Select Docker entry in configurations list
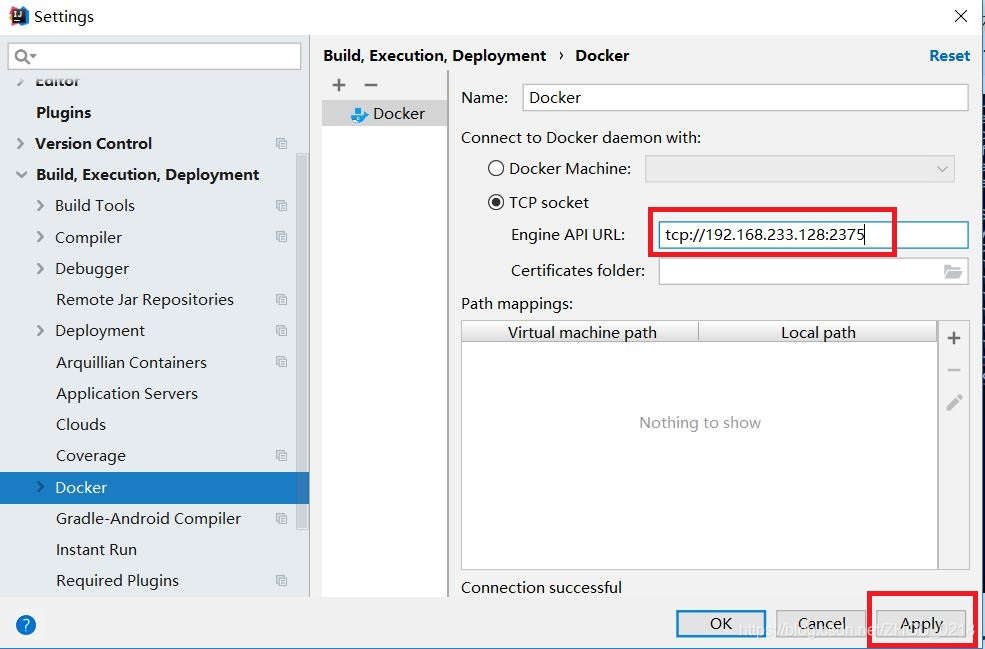Image resolution: width=985 pixels, height=649 pixels. click(x=384, y=114)
